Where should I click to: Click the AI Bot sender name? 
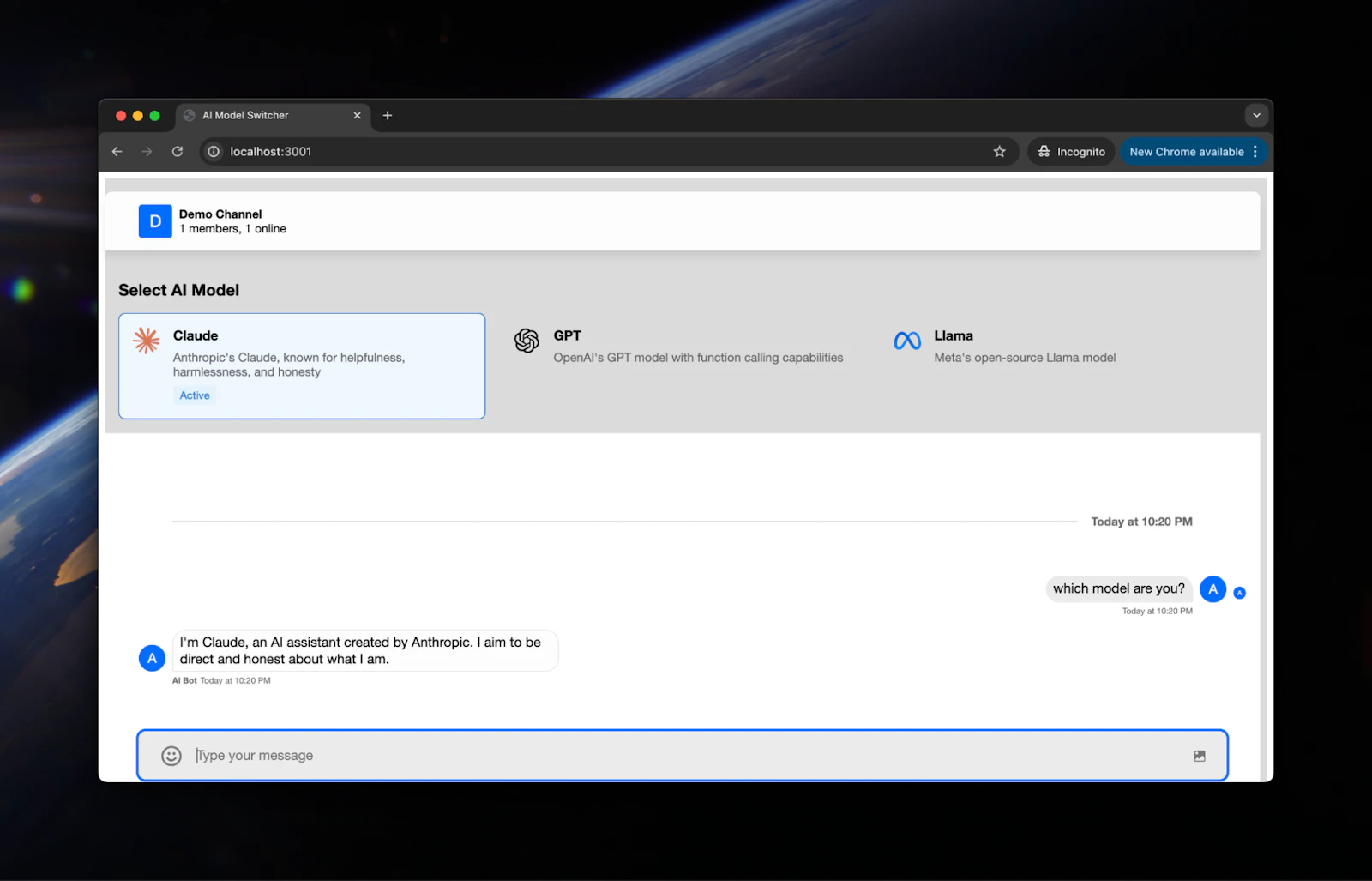[x=184, y=680]
